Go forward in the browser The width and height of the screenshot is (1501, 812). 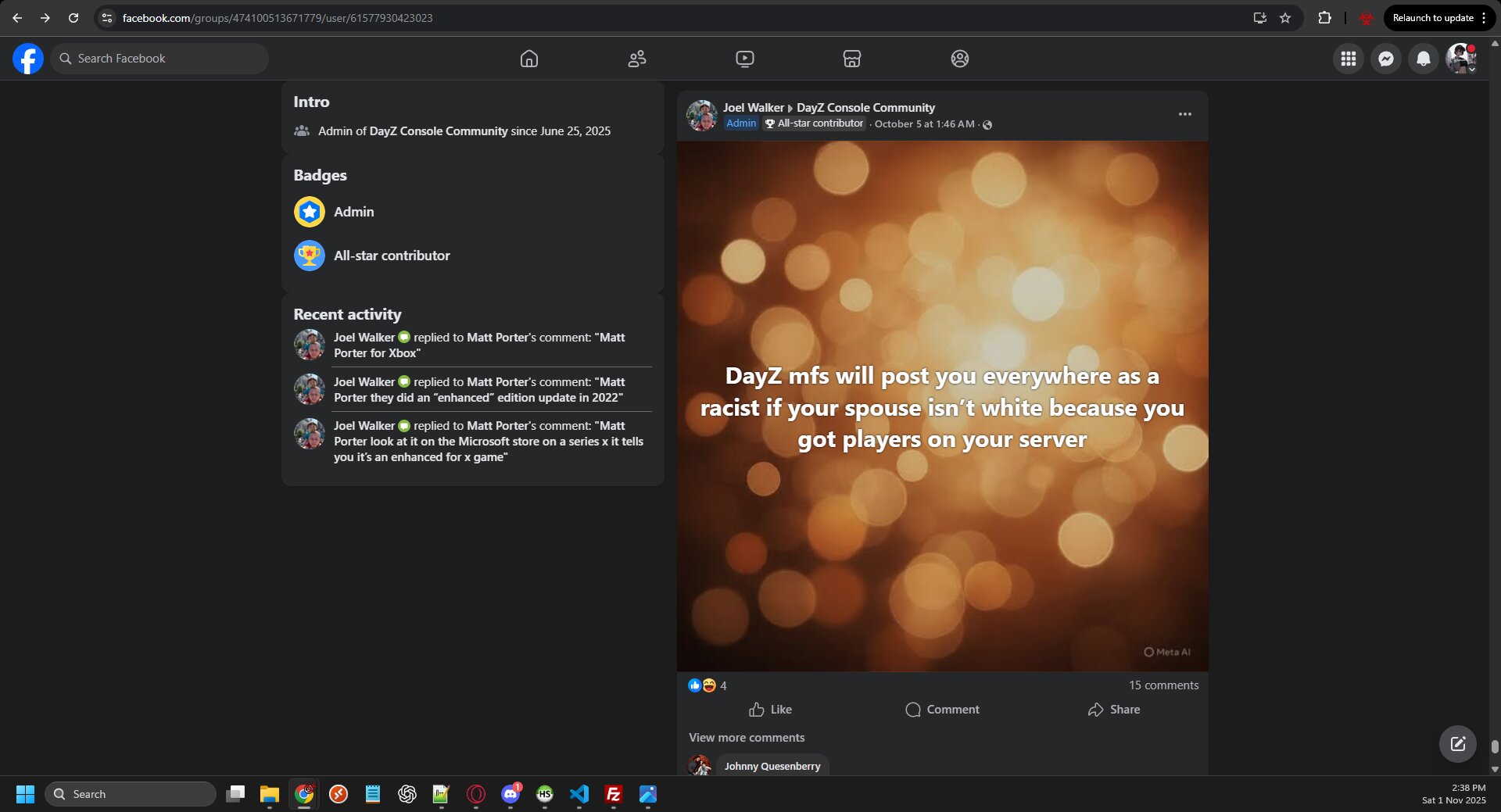[x=45, y=18]
